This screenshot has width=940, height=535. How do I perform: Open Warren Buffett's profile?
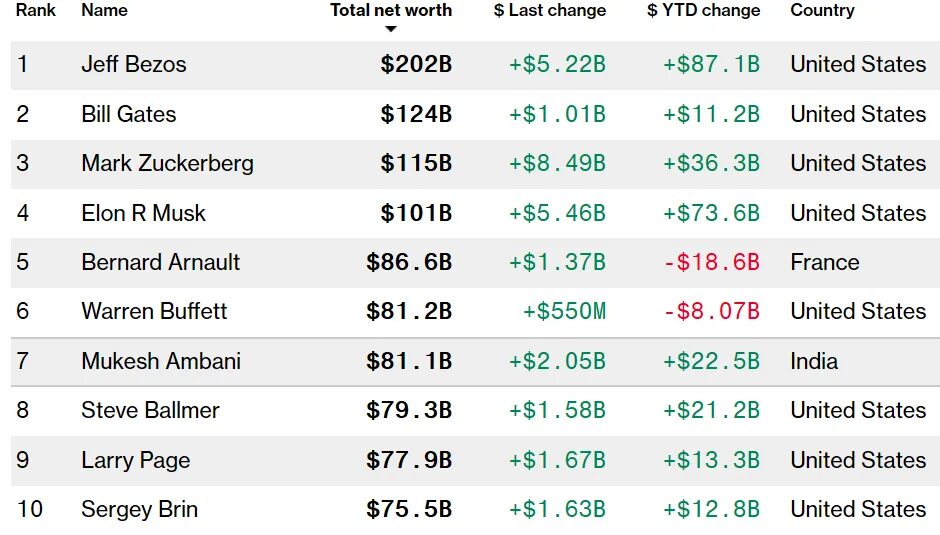pos(154,311)
